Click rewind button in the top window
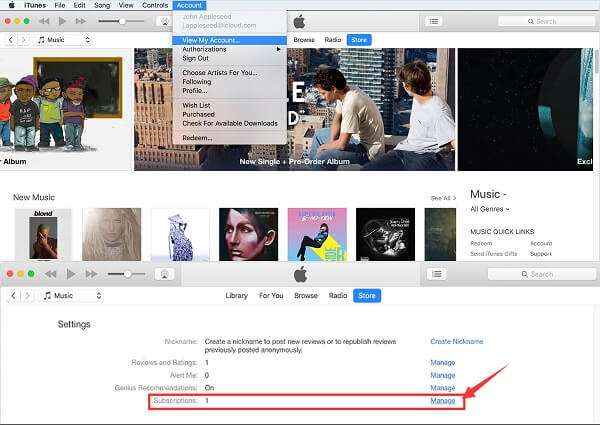Image resolution: width=600 pixels, height=425 pixels. pos(44,21)
